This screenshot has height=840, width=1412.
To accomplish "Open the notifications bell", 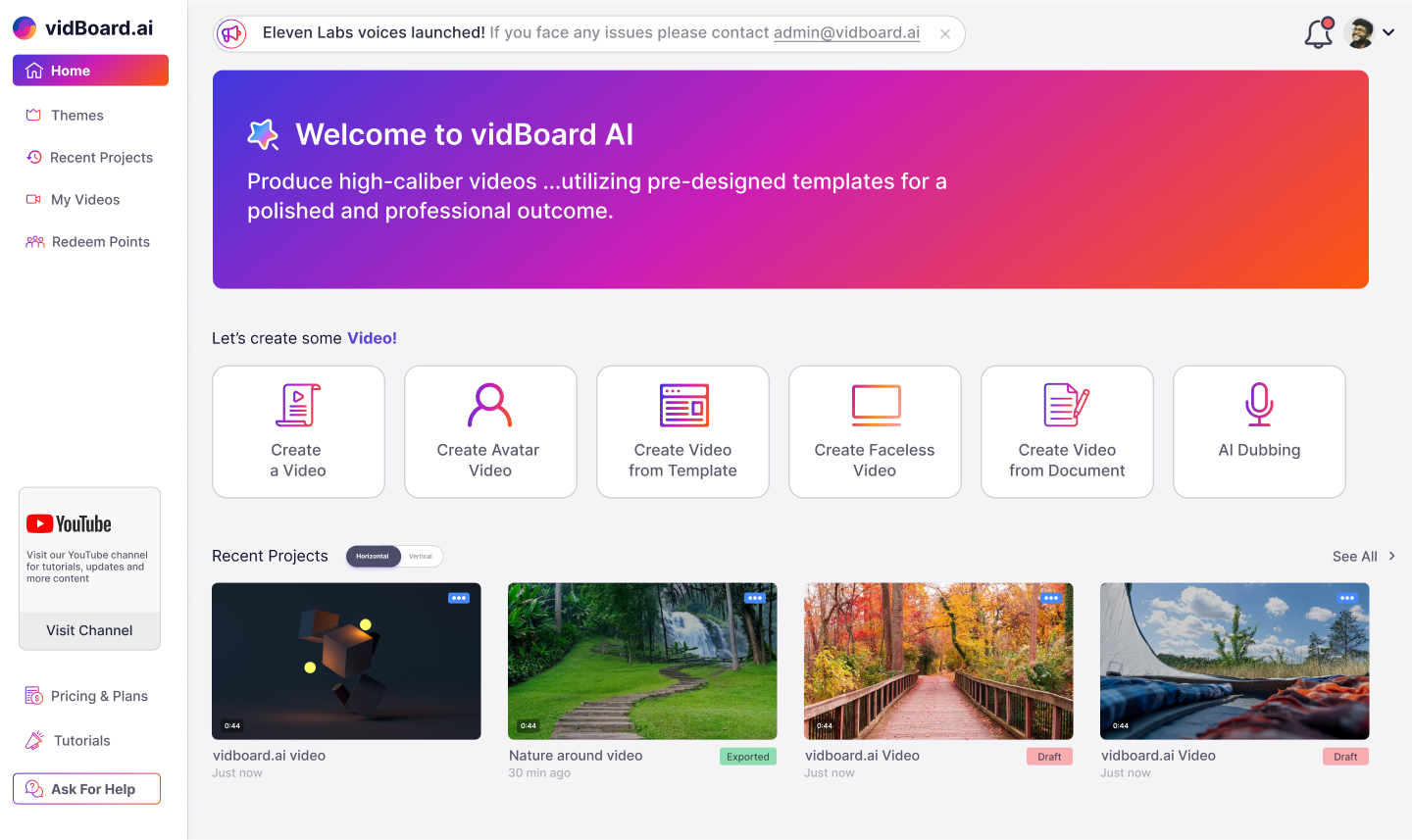I will tap(1318, 32).
